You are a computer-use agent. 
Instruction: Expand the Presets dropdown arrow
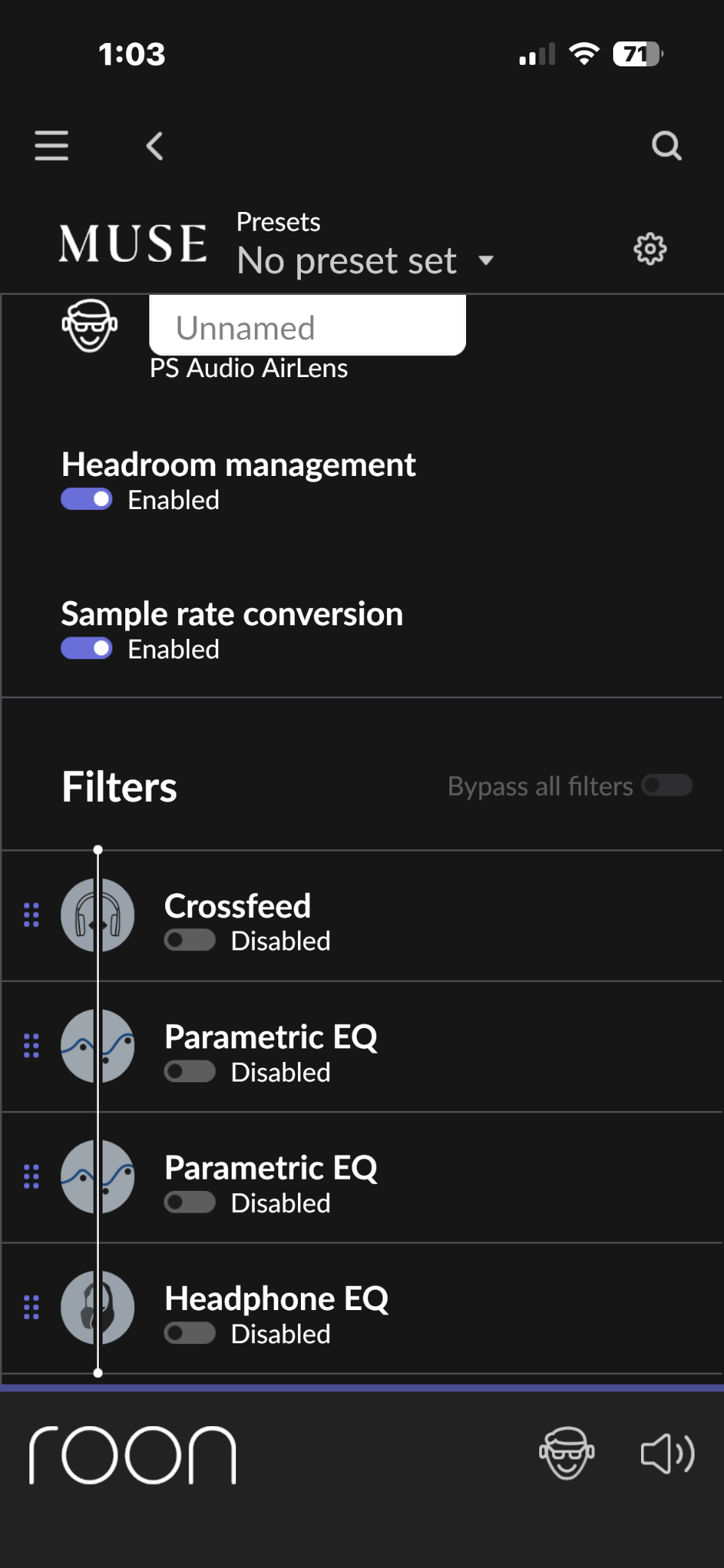[x=486, y=261]
